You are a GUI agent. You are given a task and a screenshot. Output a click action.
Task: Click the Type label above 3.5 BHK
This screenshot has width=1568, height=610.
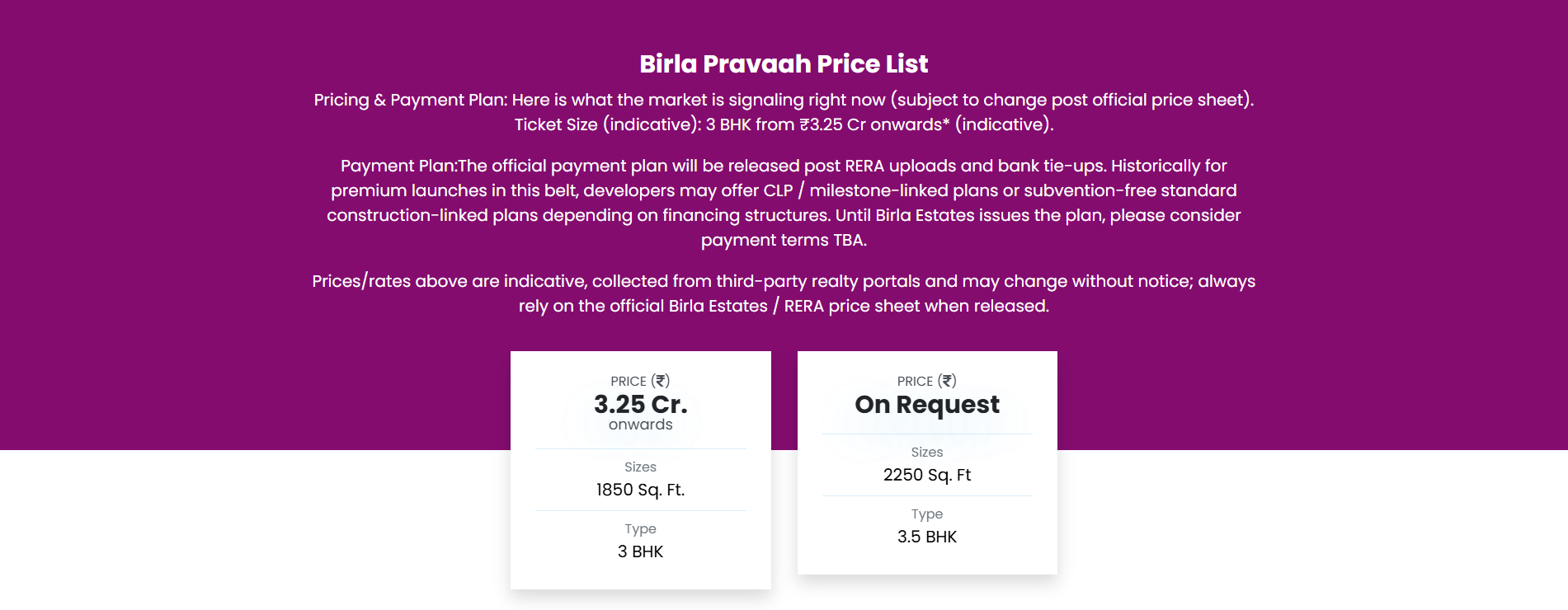[926, 514]
